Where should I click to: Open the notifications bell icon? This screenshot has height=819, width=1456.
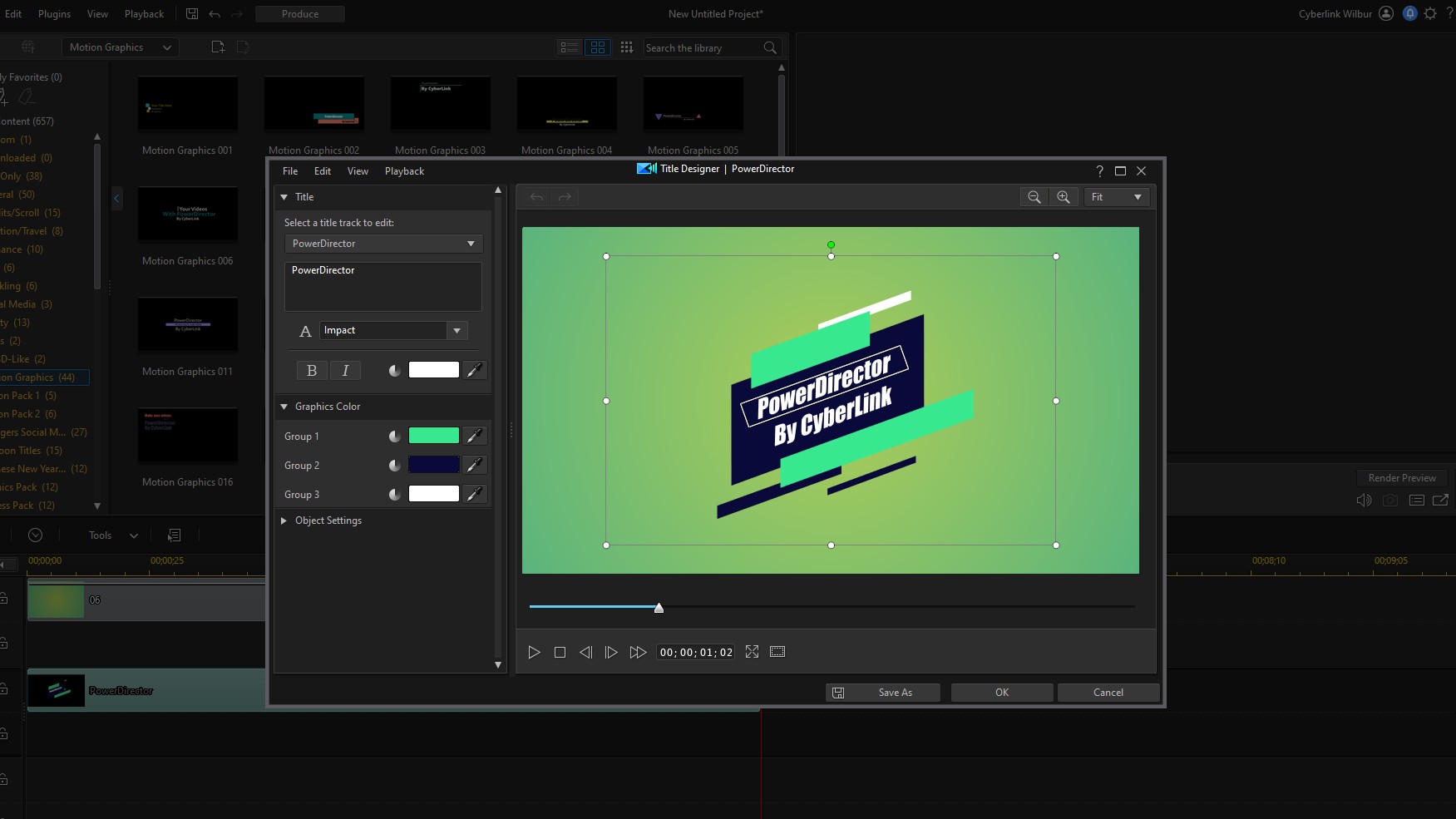click(x=1409, y=13)
